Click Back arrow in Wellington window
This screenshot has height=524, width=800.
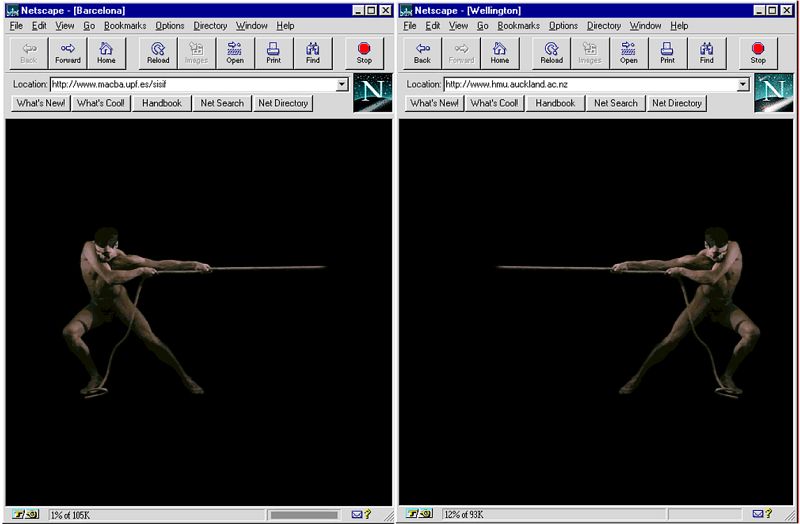[422, 53]
